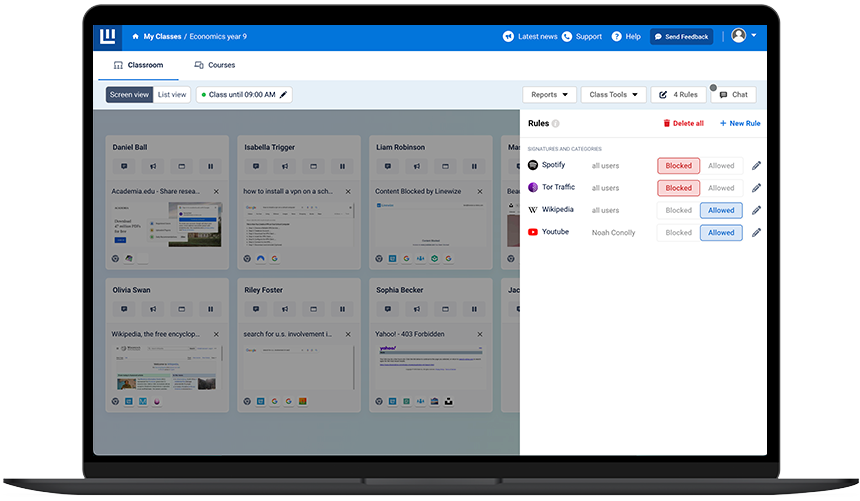
Task: Switch to List view
Action: pyautogui.click(x=172, y=95)
